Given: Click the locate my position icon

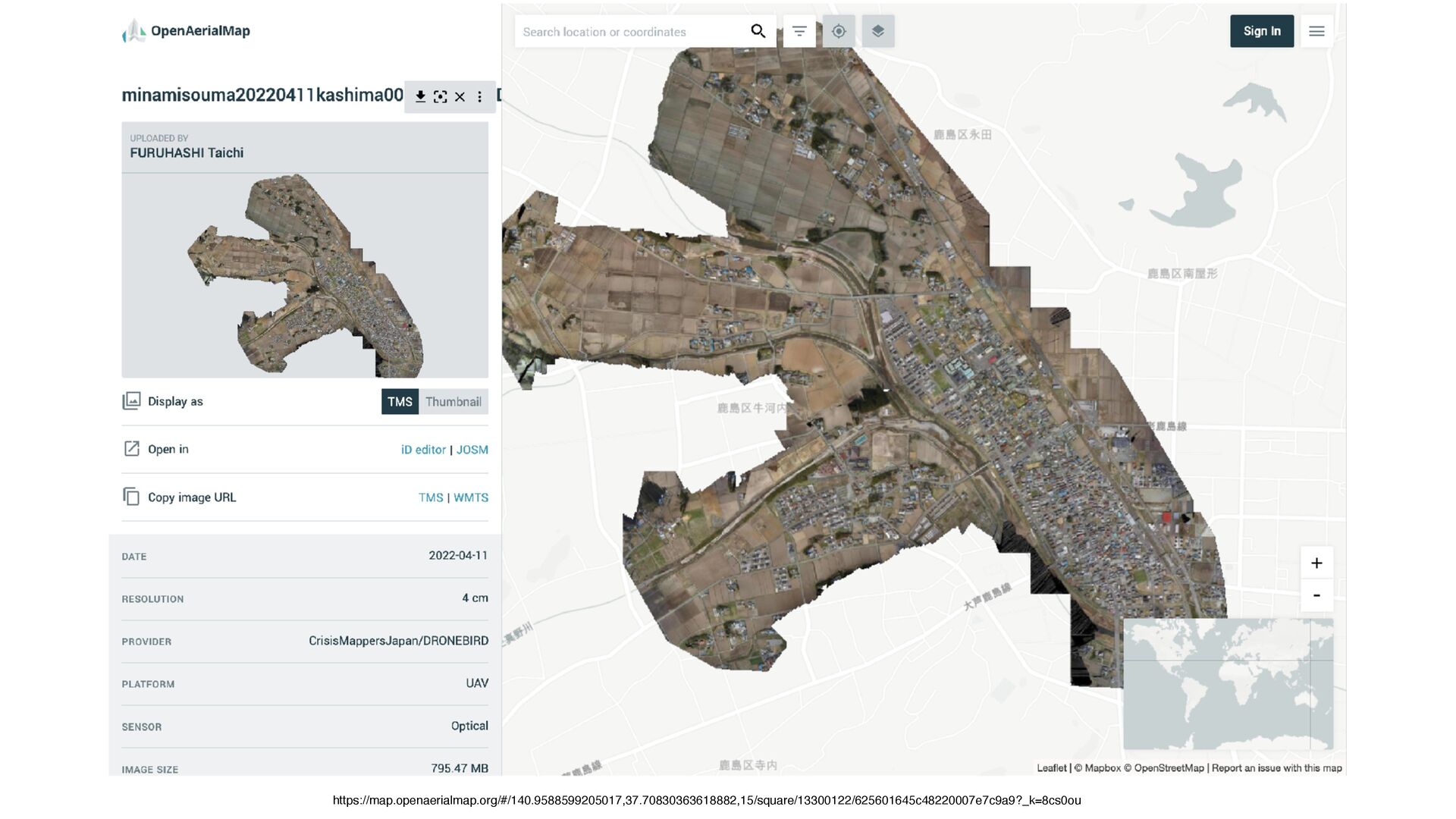Looking at the screenshot, I should (839, 31).
